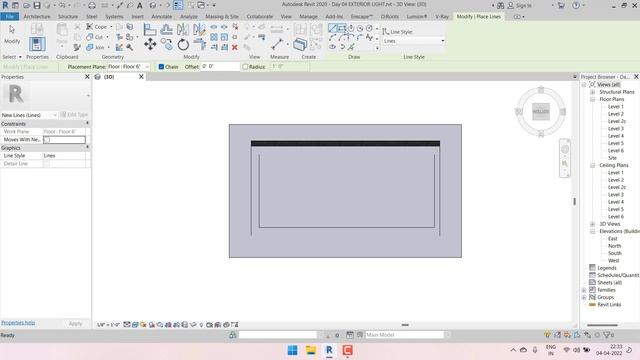Click the Cut geometry tool

pyautogui.click(x=95, y=37)
